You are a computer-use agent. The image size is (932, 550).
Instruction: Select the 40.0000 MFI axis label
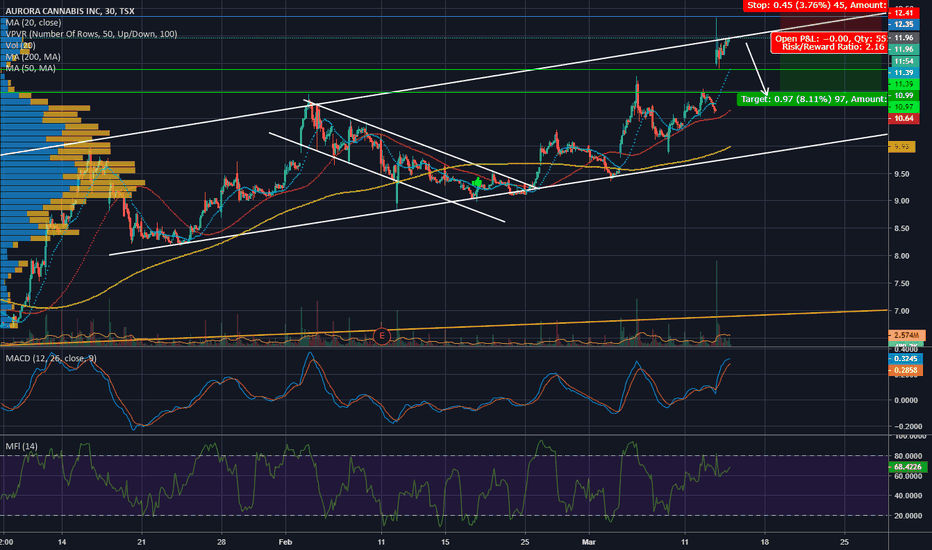[908, 495]
